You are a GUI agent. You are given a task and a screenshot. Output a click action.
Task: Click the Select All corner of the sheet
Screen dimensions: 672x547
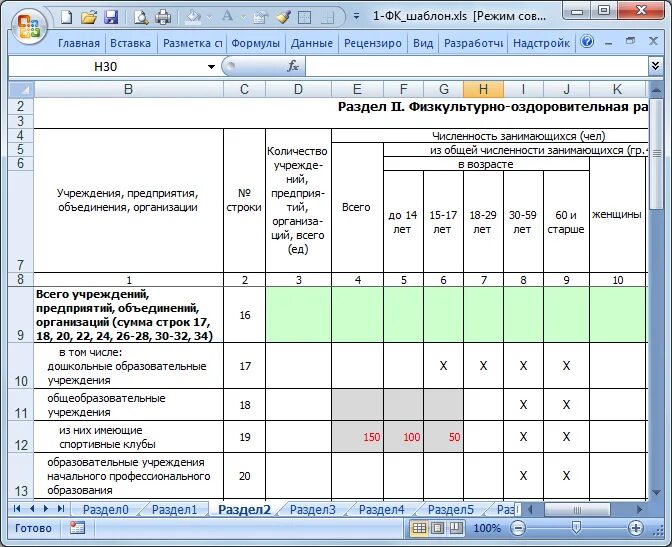(21, 89)
